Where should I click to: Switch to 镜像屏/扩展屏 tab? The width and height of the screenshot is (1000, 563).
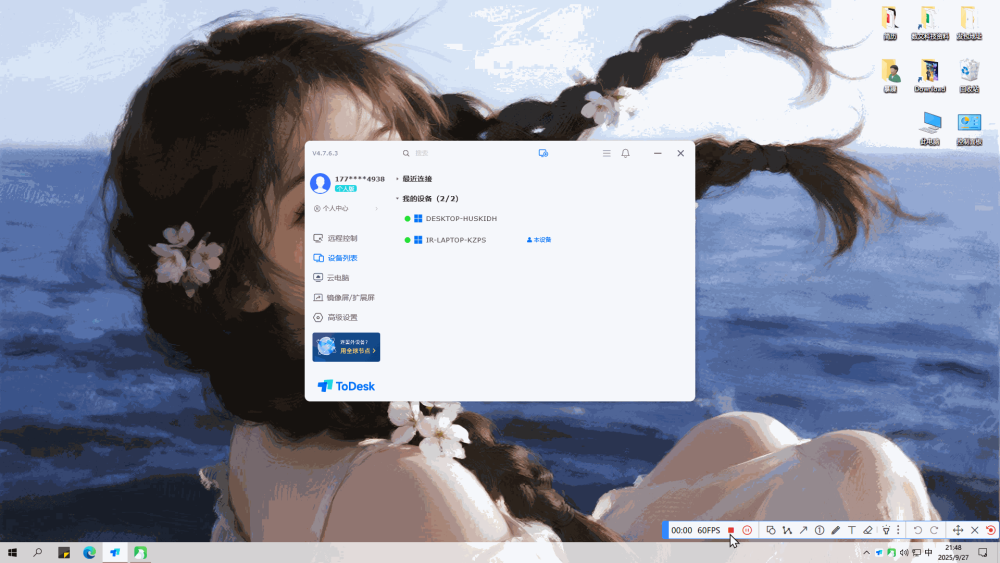344,298
